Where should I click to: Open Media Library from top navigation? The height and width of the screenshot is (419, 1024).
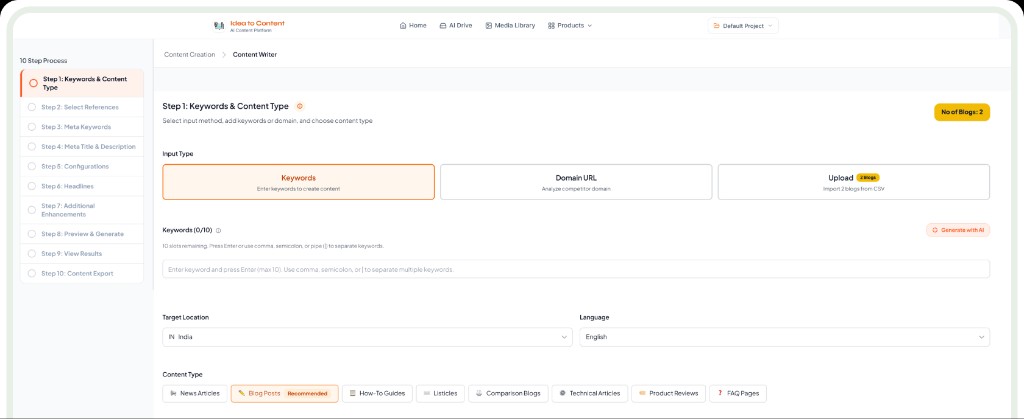(x=510, y=25)
